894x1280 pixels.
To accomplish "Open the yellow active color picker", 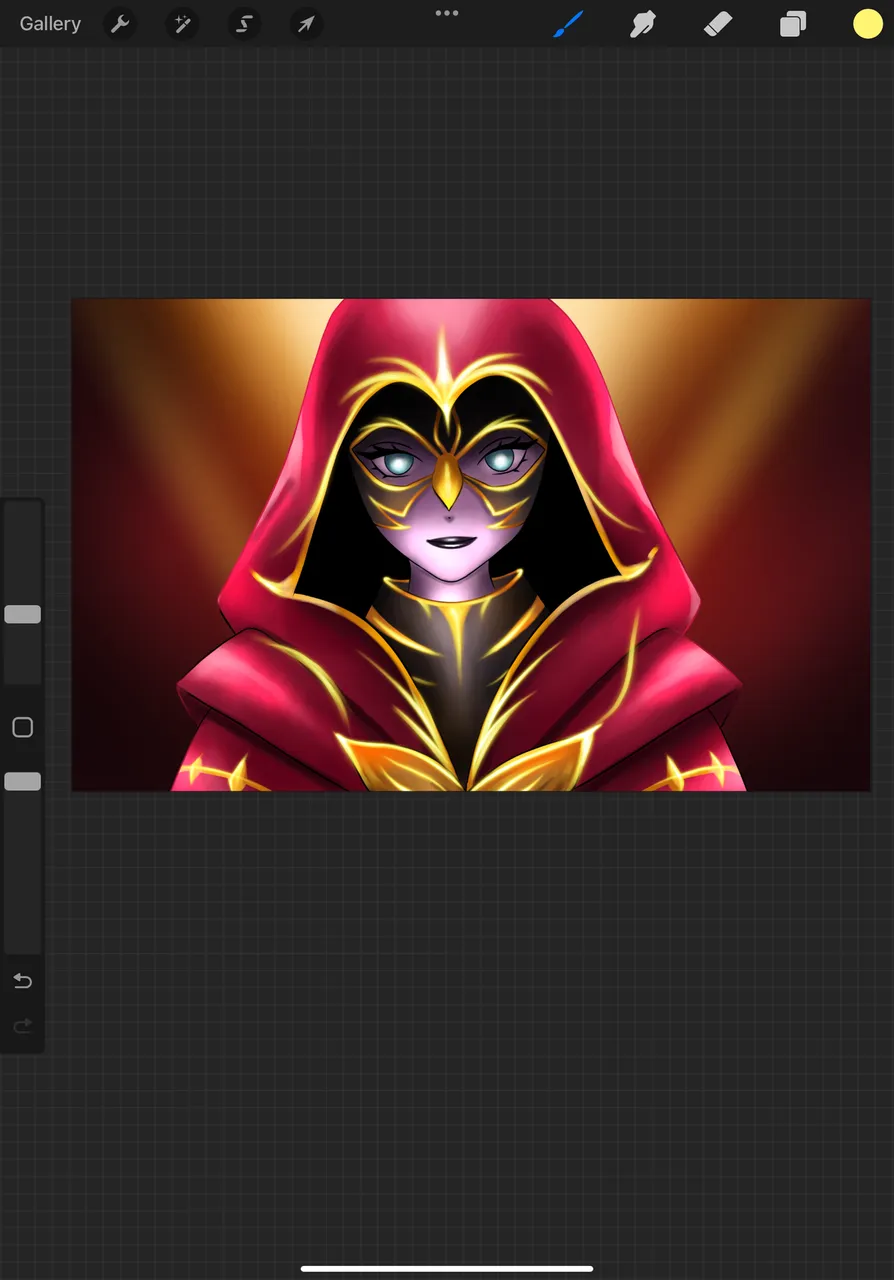I will [x=867, y=24].
